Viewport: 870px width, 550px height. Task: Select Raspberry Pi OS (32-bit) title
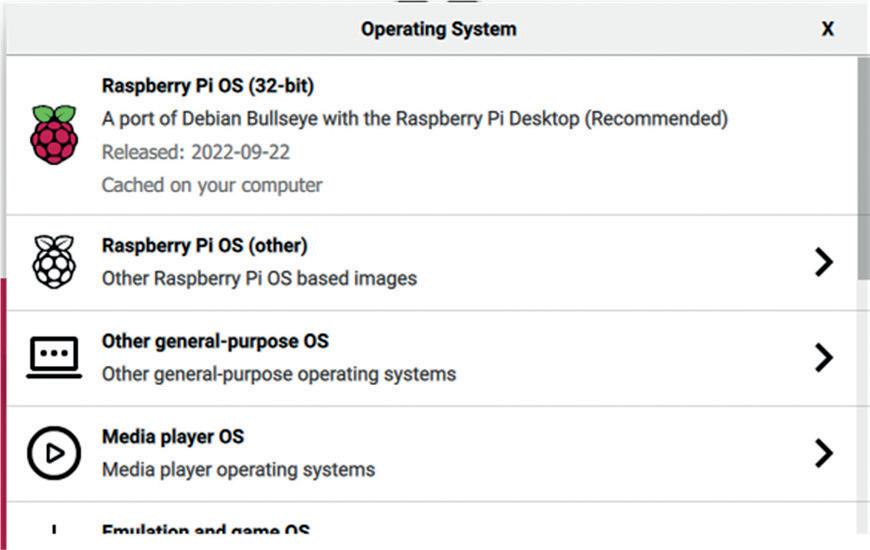(x=208, y=86)
